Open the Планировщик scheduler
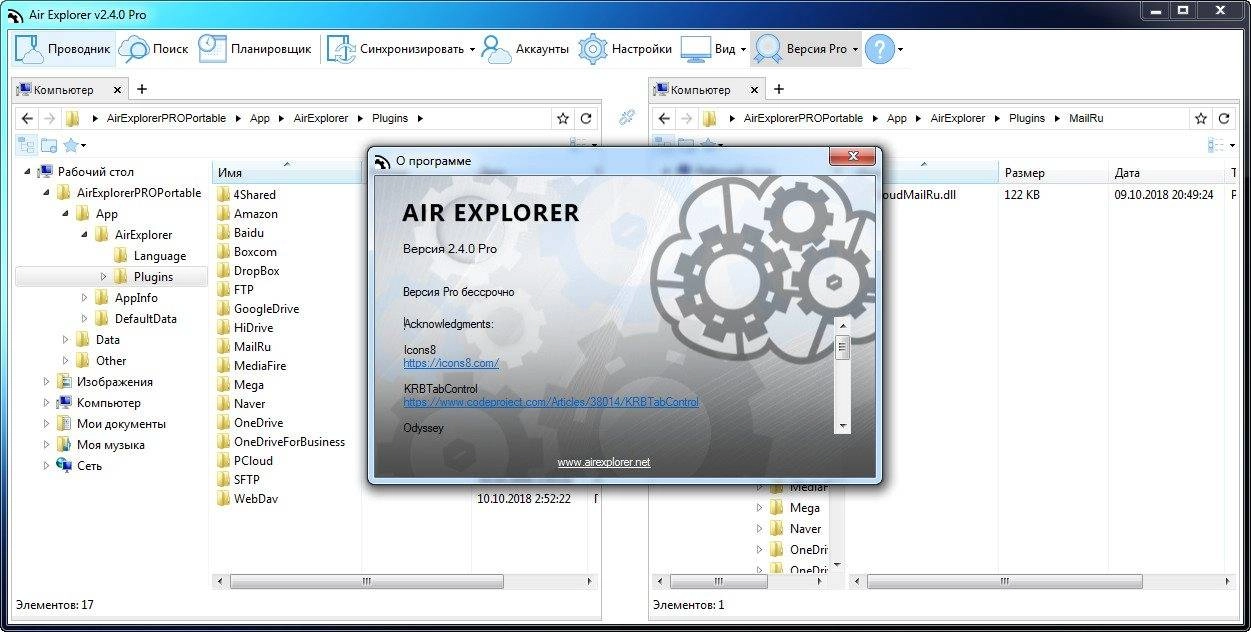 [256, 48]
